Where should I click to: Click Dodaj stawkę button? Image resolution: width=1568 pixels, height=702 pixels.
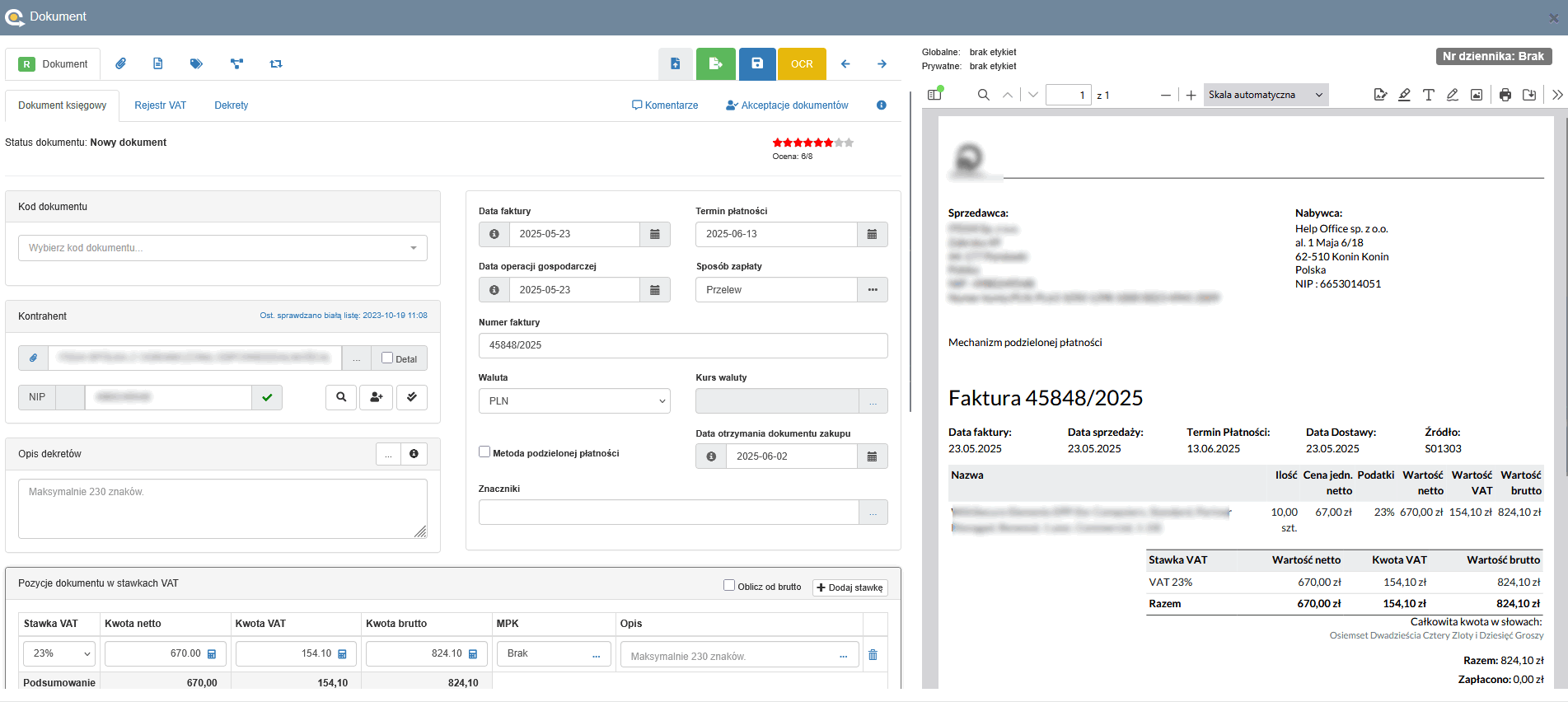850,587
